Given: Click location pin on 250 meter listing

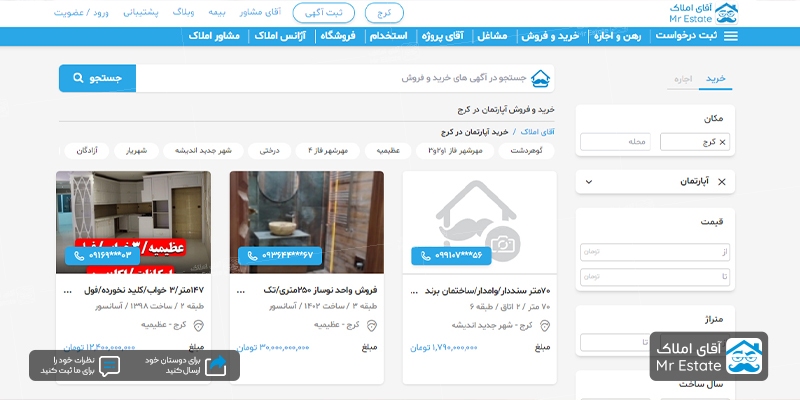Looking at the screenshot, I should (372, 325).
